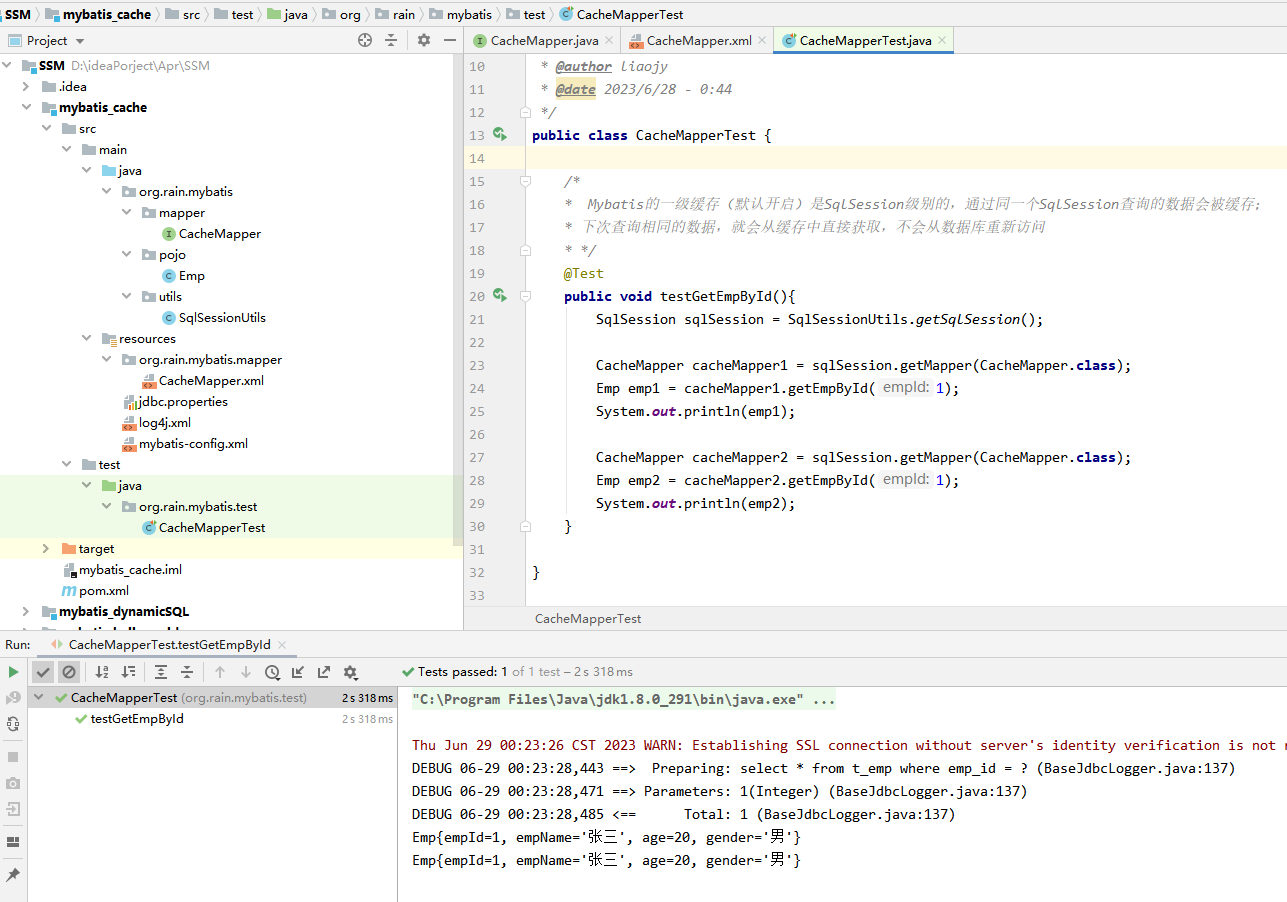Click Collapse All icon in Project panel header

(x=391, y=40)
